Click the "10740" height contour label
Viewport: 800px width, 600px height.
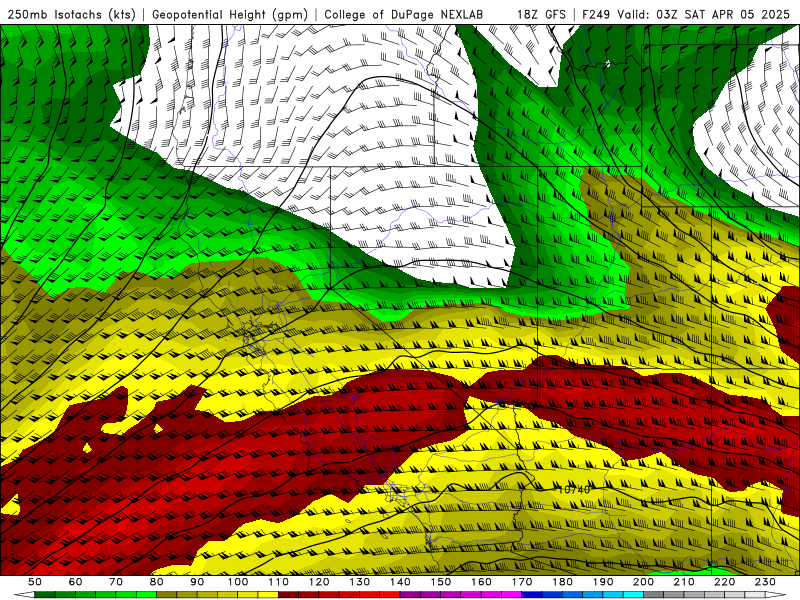pos(573,489)
